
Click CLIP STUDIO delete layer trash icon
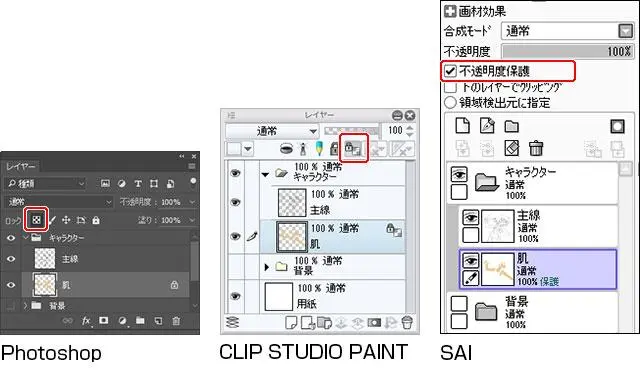(x=407, y=322)
